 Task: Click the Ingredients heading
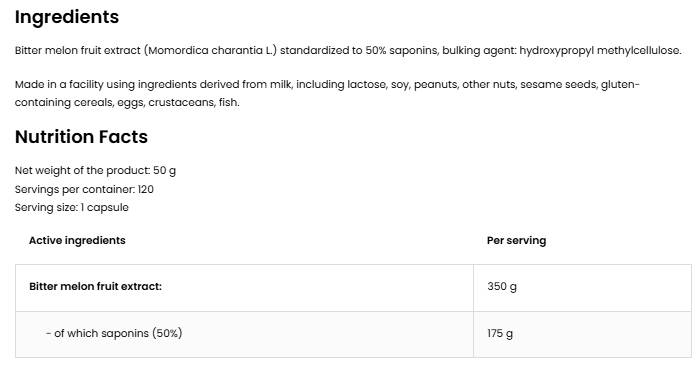coord(67,17)
